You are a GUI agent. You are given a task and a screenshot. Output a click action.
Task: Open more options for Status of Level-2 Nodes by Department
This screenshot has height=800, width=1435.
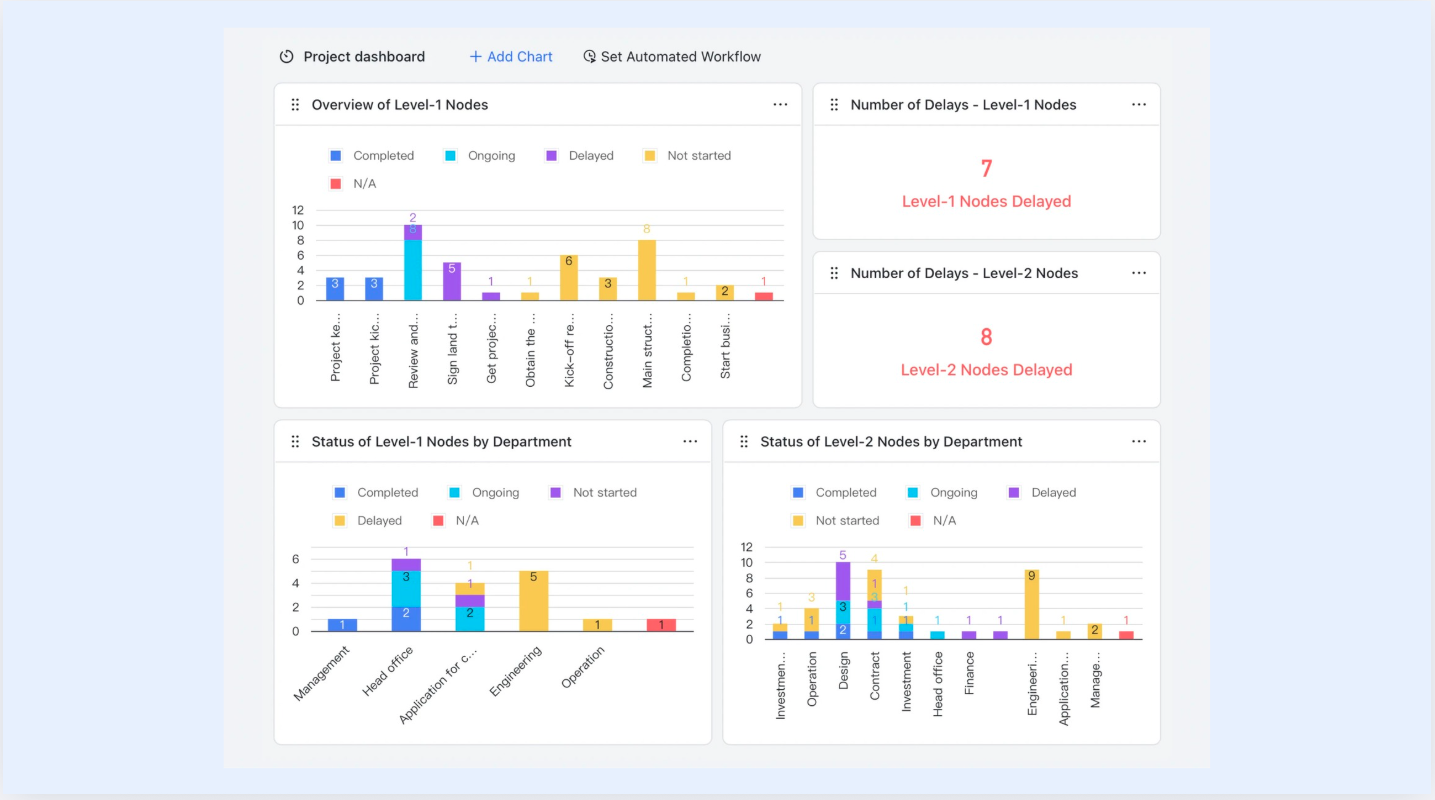pos(1139,442)
